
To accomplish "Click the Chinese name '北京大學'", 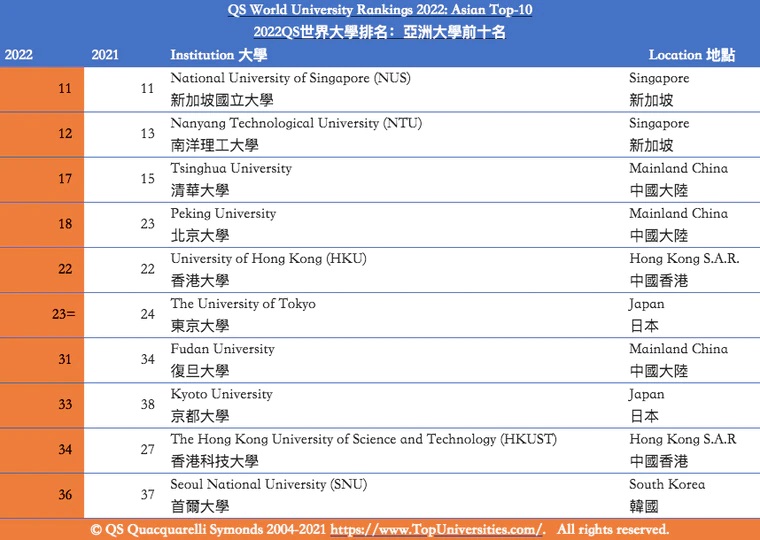I will (x=200, y=236).
